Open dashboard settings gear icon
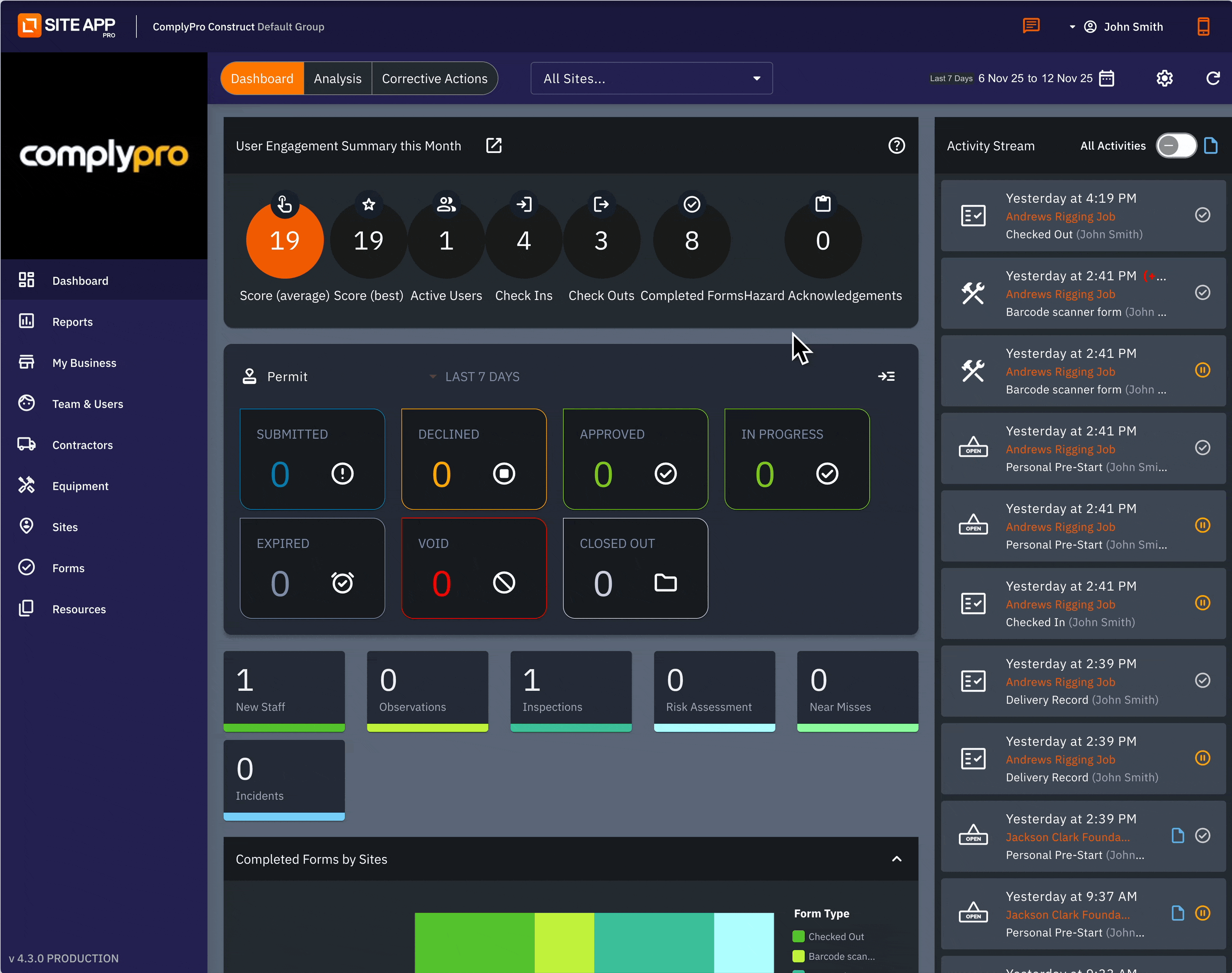 coord(1164,78)
